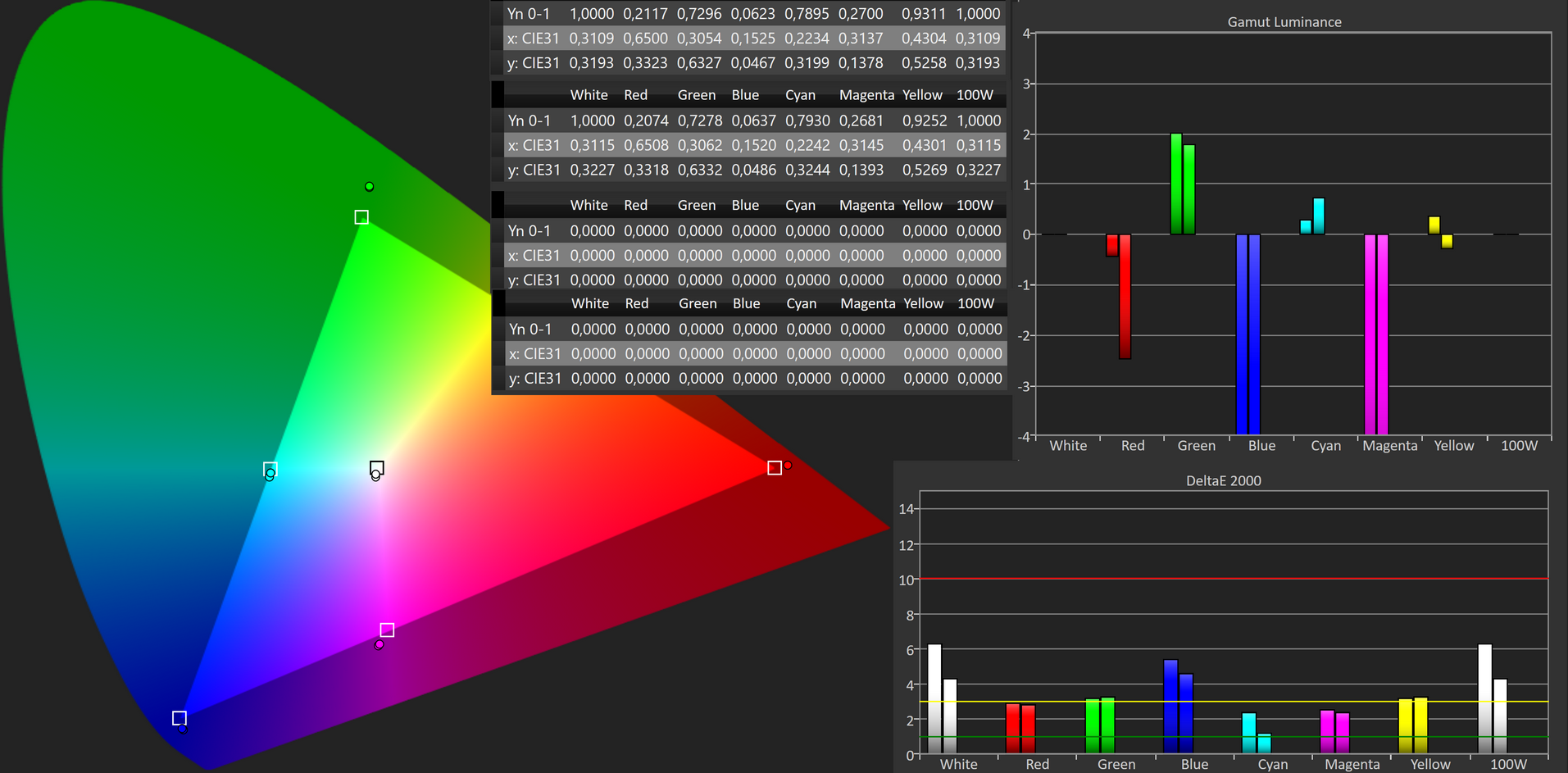Click the Magenta label under Gamut Luminance chart
This screenshot has width=1568, height=773.
1389,446
